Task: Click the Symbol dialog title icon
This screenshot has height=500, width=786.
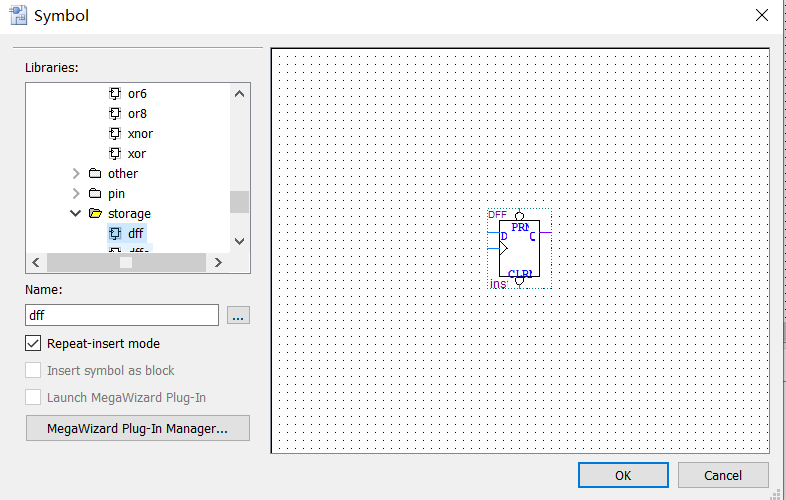Action: point(19,15)
